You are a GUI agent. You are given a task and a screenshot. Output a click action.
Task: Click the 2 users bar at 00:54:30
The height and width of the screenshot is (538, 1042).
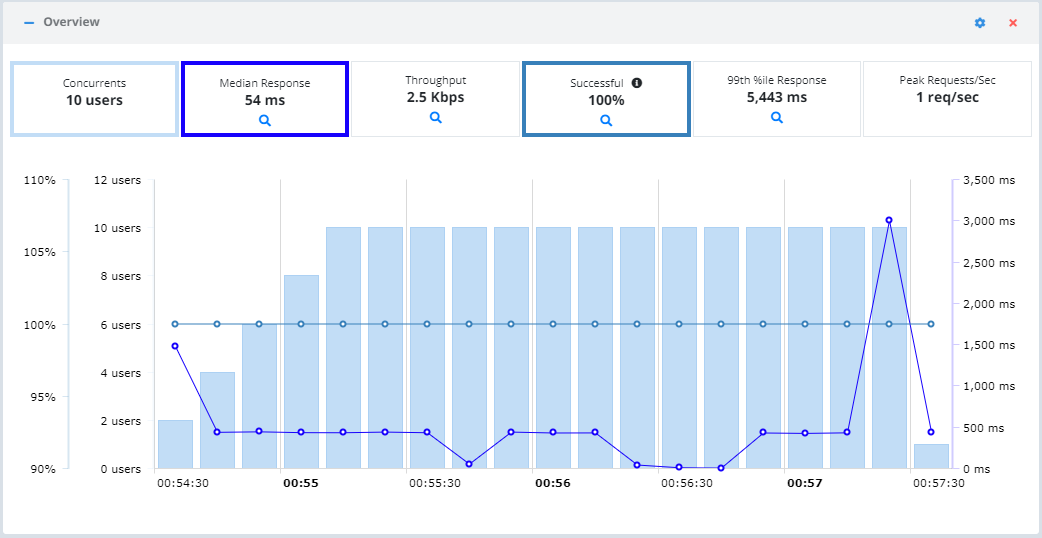click(x=175, y=444)
